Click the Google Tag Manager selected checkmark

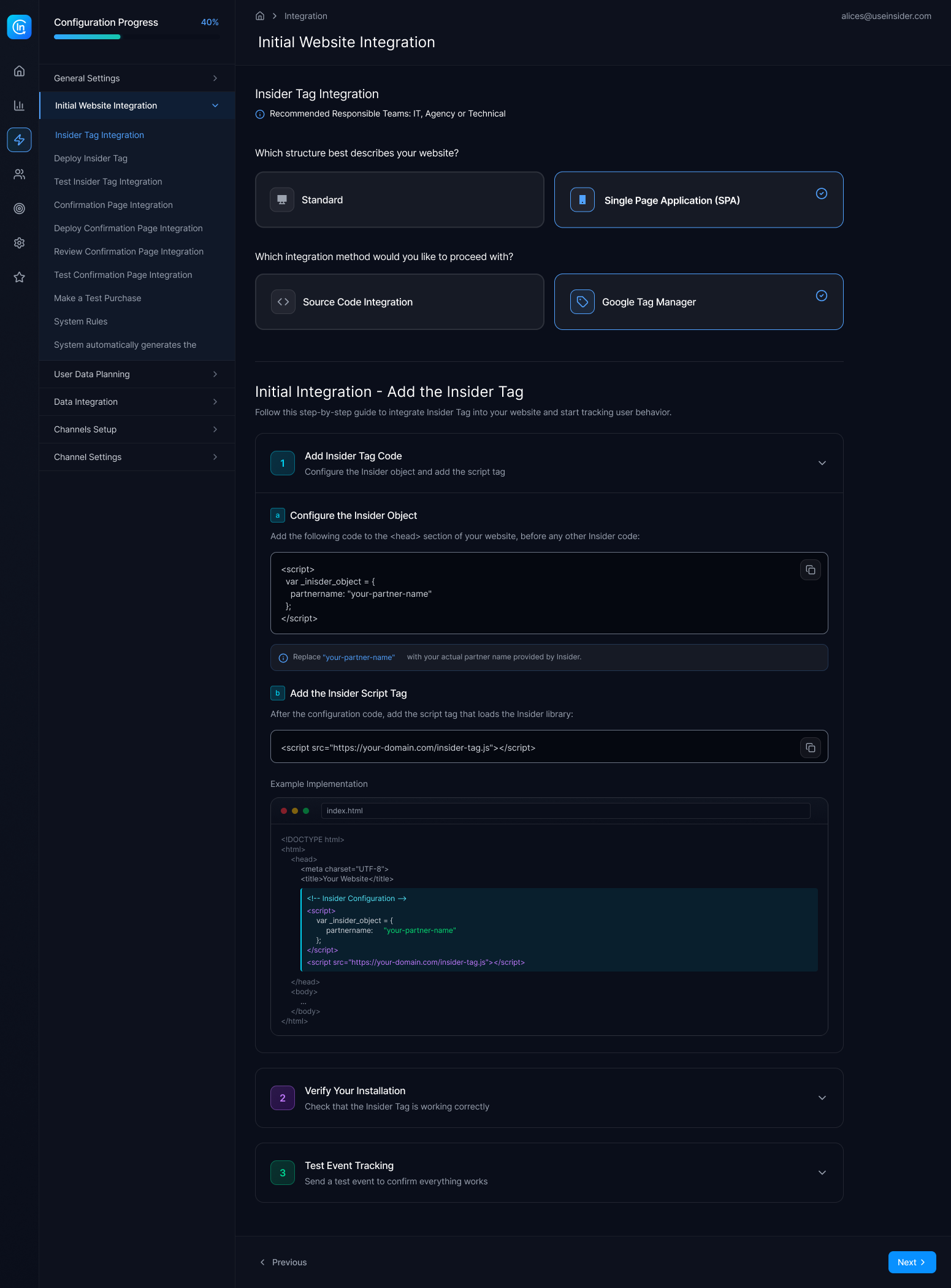pyautogui.click(x=822, y=296)
